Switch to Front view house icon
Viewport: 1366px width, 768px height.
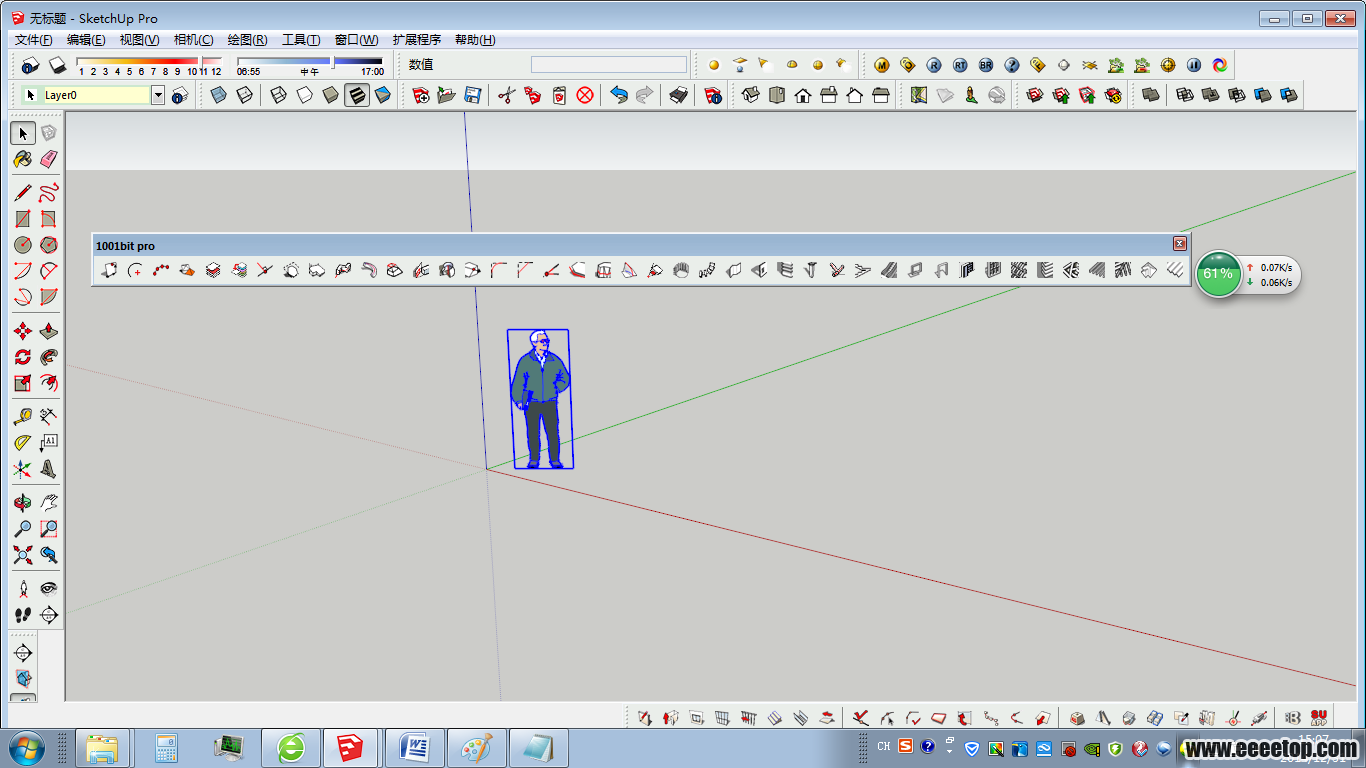click(803, 95)
